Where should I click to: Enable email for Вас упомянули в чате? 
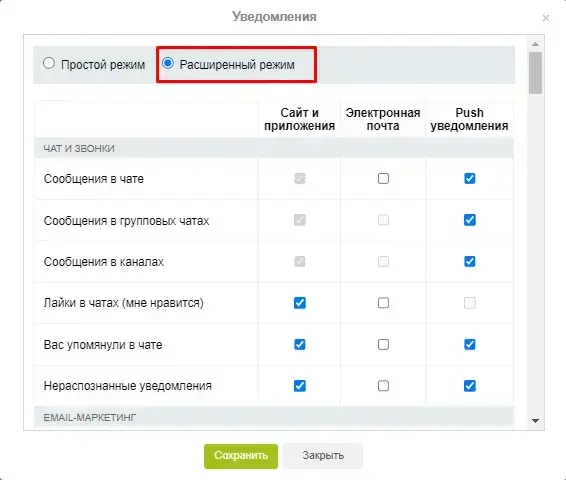pos(383,344)
